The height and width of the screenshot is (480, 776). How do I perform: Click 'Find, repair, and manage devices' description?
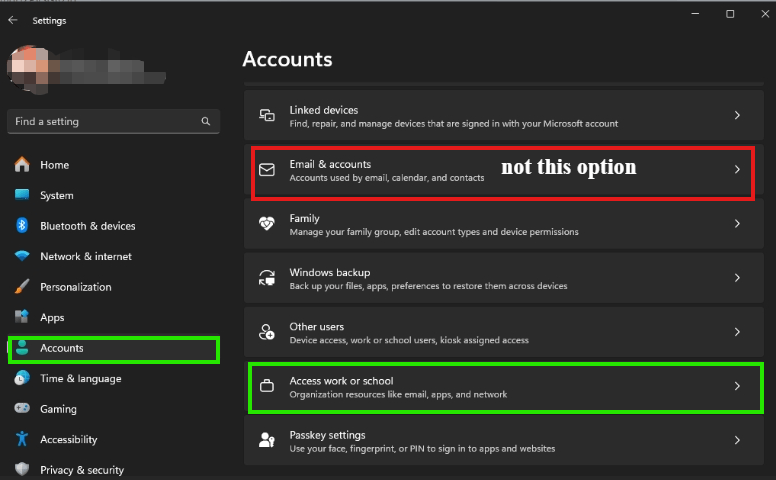point(453,124)
